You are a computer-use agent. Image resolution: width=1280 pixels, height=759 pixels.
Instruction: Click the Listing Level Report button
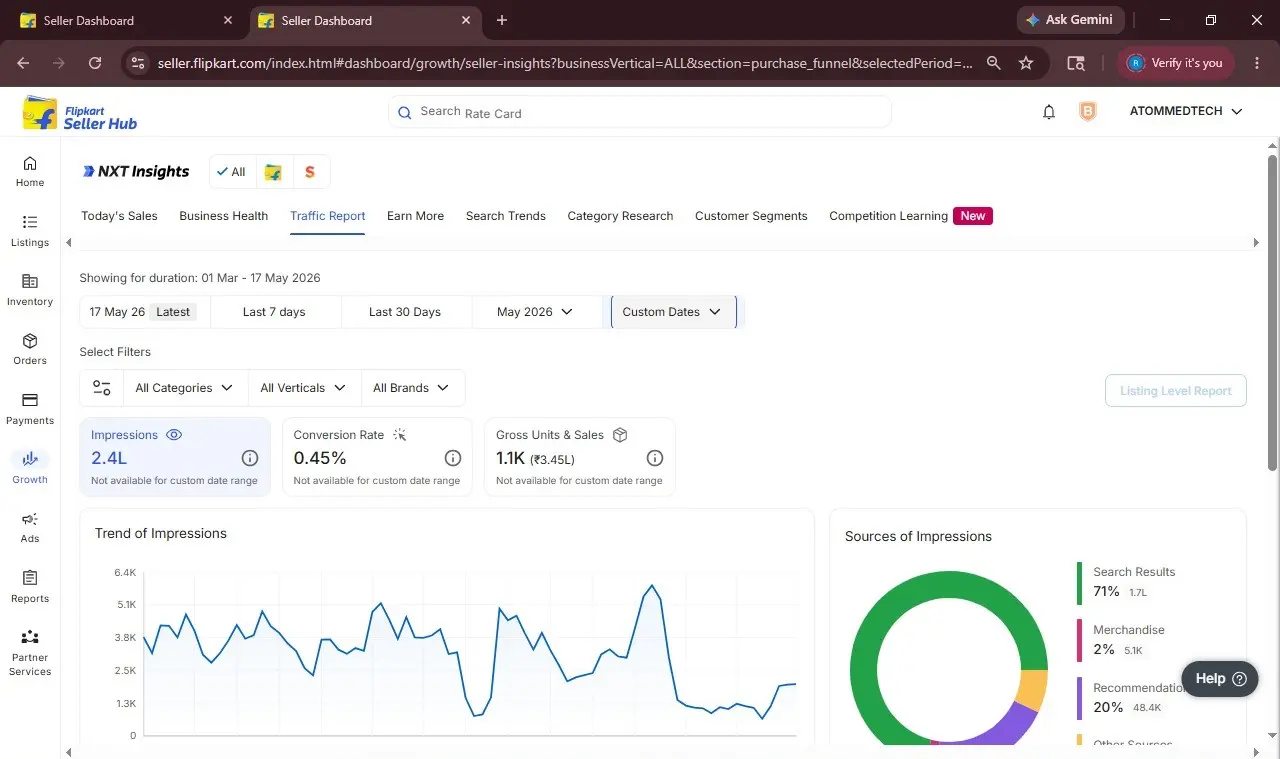(x=1176, y=391)
